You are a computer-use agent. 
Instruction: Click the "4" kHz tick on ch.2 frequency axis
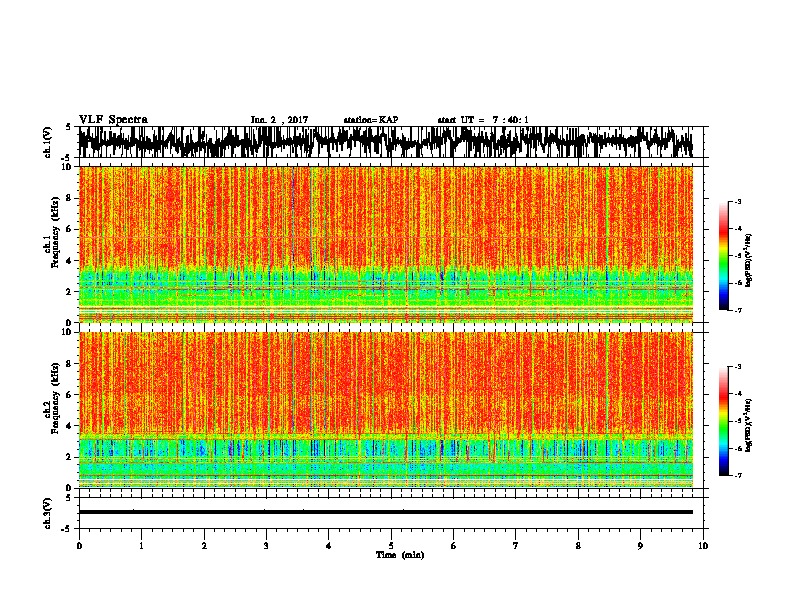pyautogui.click(x=70, y=426)
